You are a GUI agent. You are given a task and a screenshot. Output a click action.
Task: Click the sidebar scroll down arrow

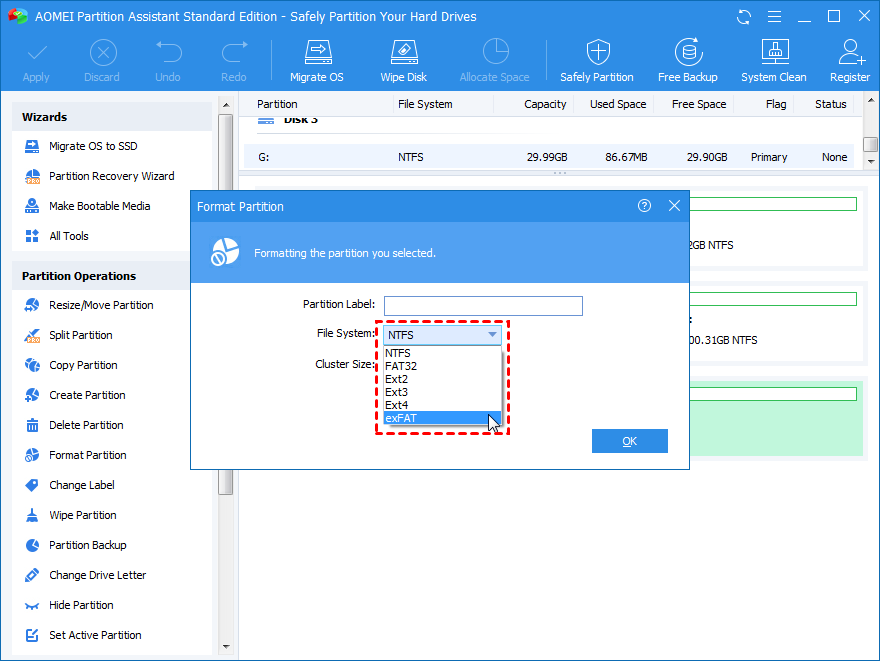click(x=226, y=646)
